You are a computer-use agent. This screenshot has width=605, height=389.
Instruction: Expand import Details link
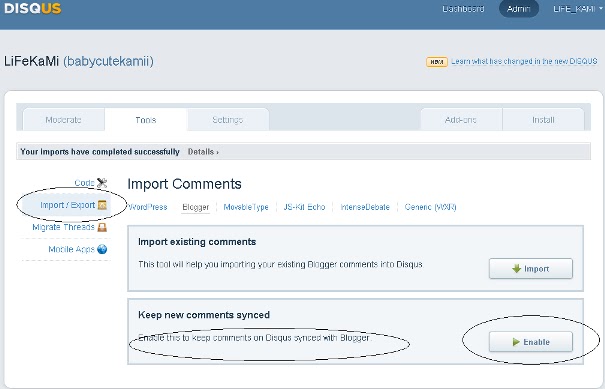coord(203,152)
